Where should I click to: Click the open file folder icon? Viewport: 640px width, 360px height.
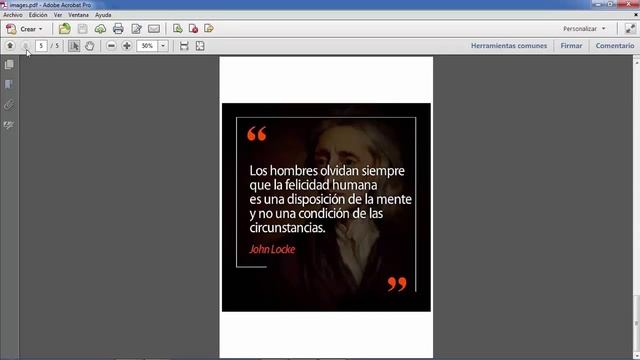(64, 29)
